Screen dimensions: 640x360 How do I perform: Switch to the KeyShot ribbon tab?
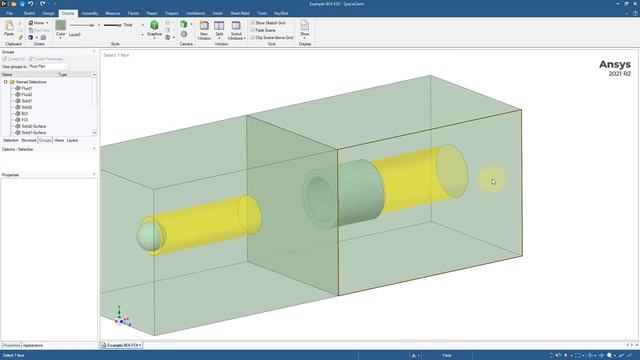pyautogui.click(x=281, y=13)
